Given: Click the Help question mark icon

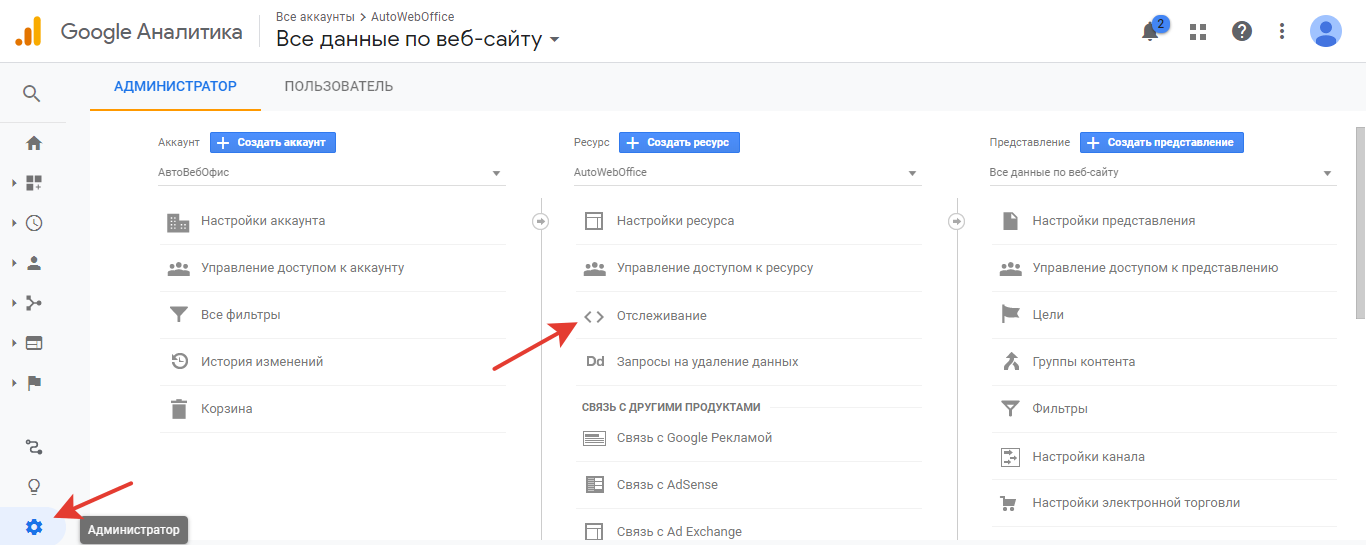Looking at the screenshot, I should click(1242, 32).
